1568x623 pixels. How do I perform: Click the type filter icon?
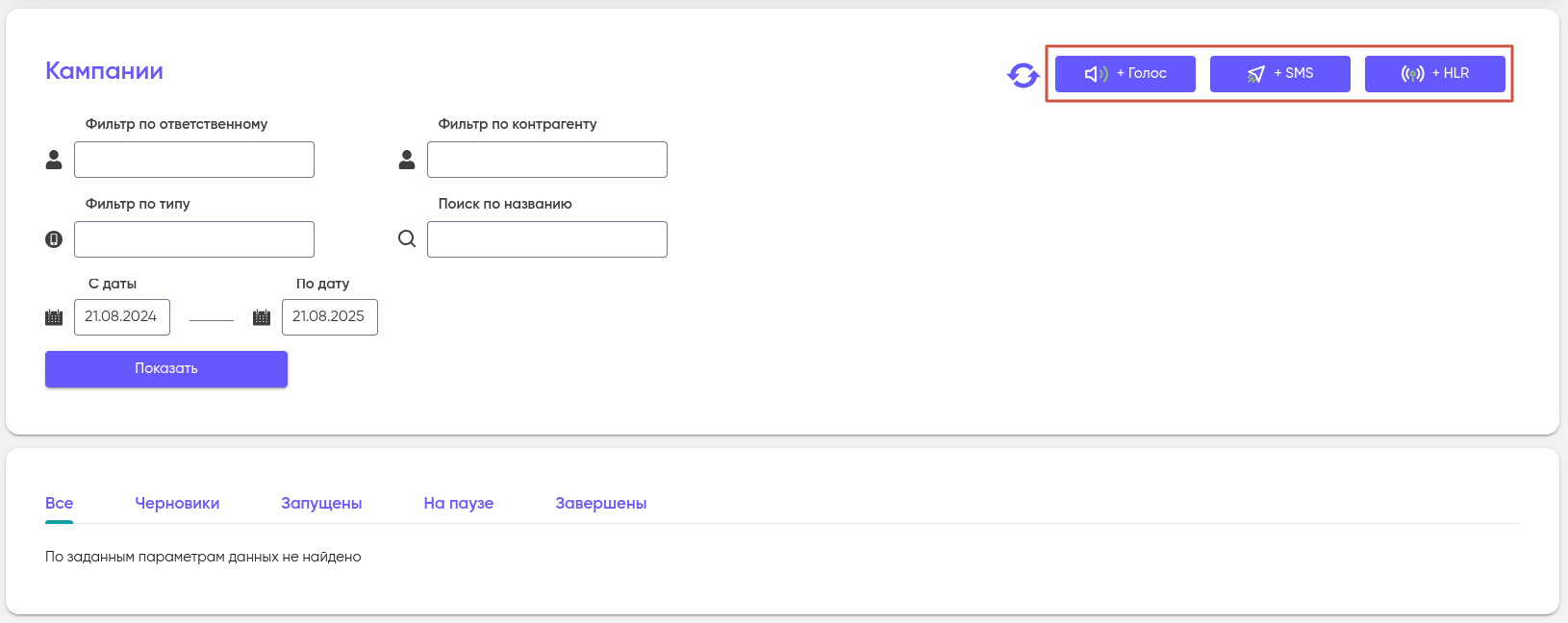tap(54, 239)
